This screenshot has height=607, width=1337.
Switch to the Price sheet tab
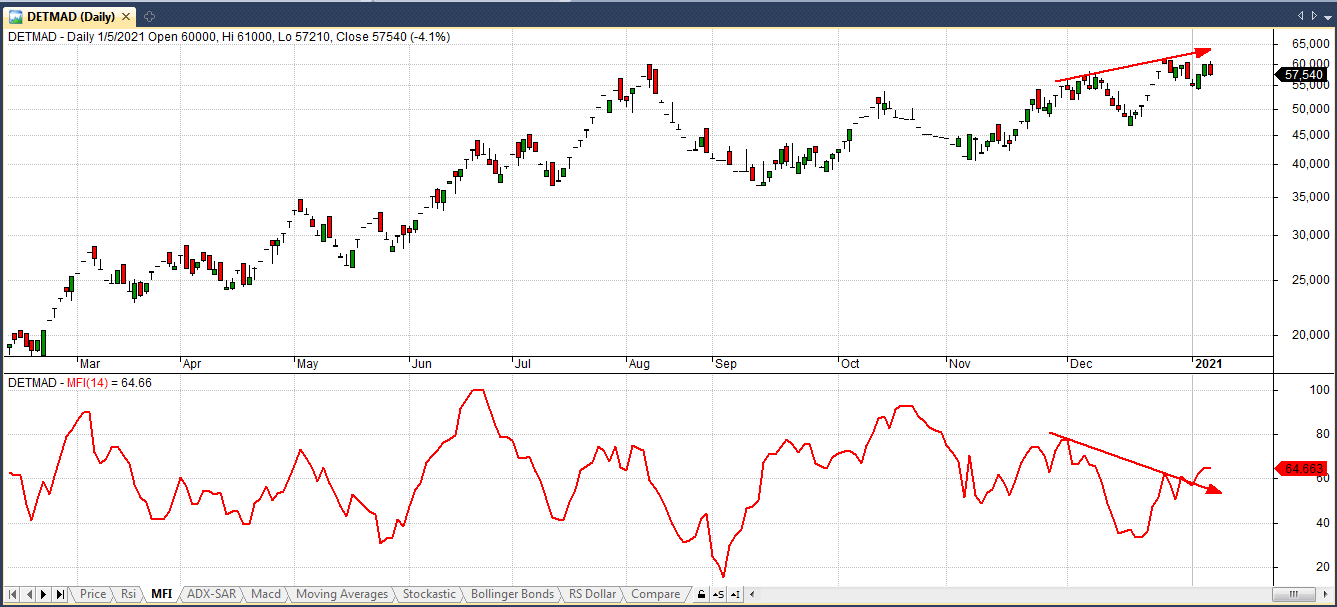pos(93,594)
